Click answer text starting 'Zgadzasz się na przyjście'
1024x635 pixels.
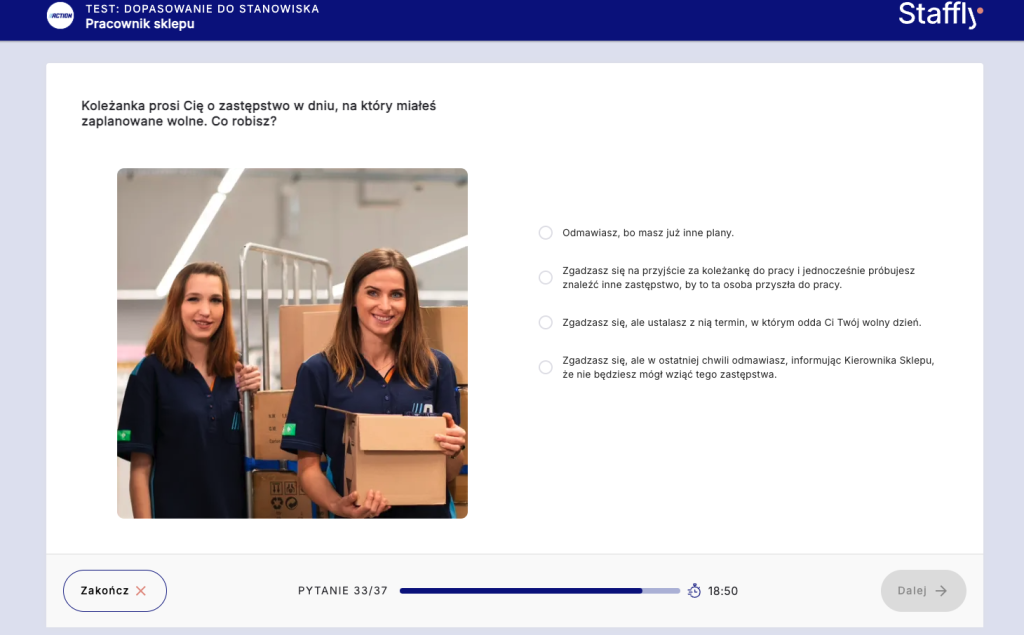738,278
